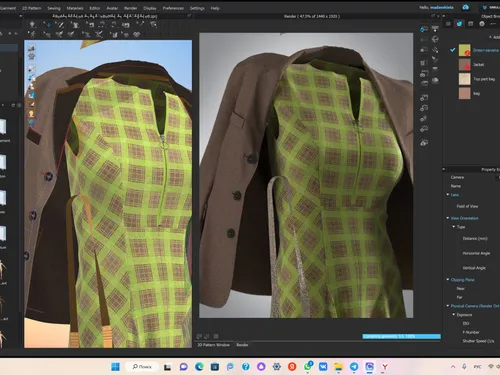Collapse the Clipping Plane section

(x=448, y=279)
